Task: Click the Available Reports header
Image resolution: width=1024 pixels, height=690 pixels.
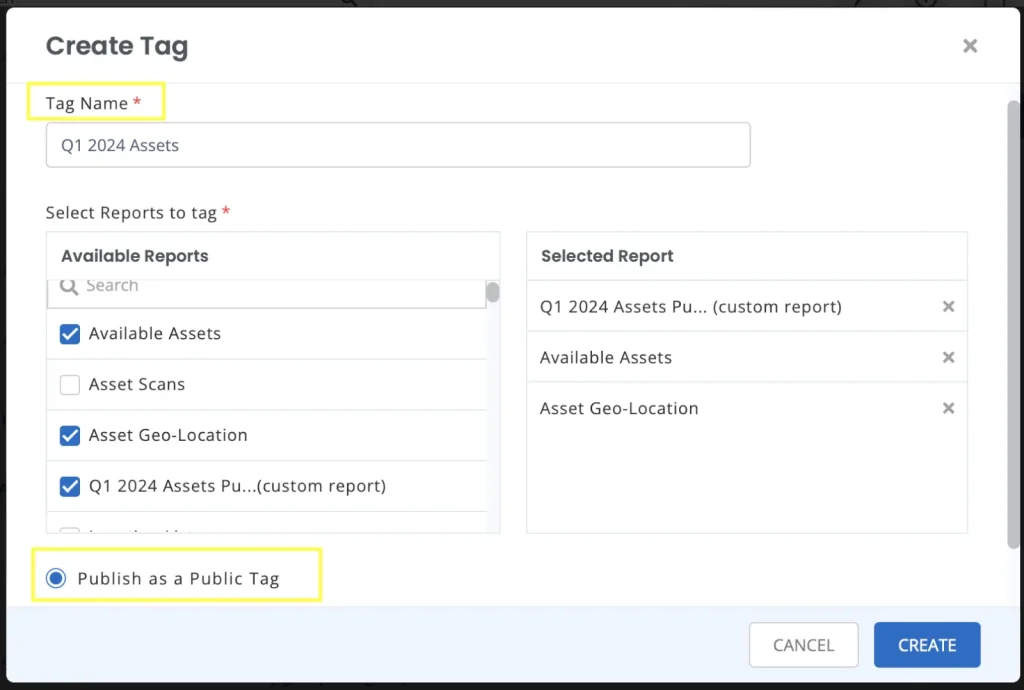Action: [x=135, y=256]
